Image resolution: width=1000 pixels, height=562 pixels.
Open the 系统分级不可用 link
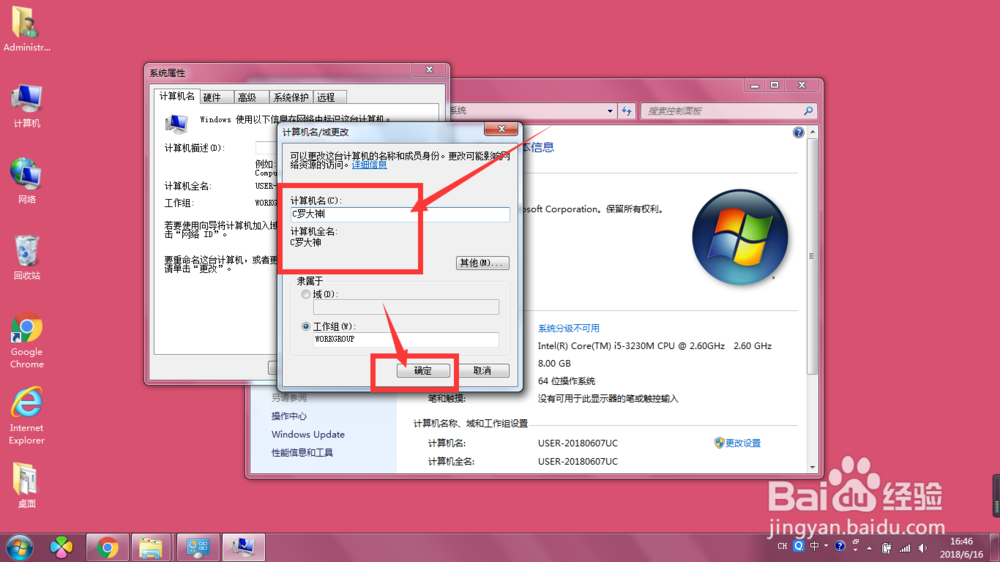(x=568, y=328)
